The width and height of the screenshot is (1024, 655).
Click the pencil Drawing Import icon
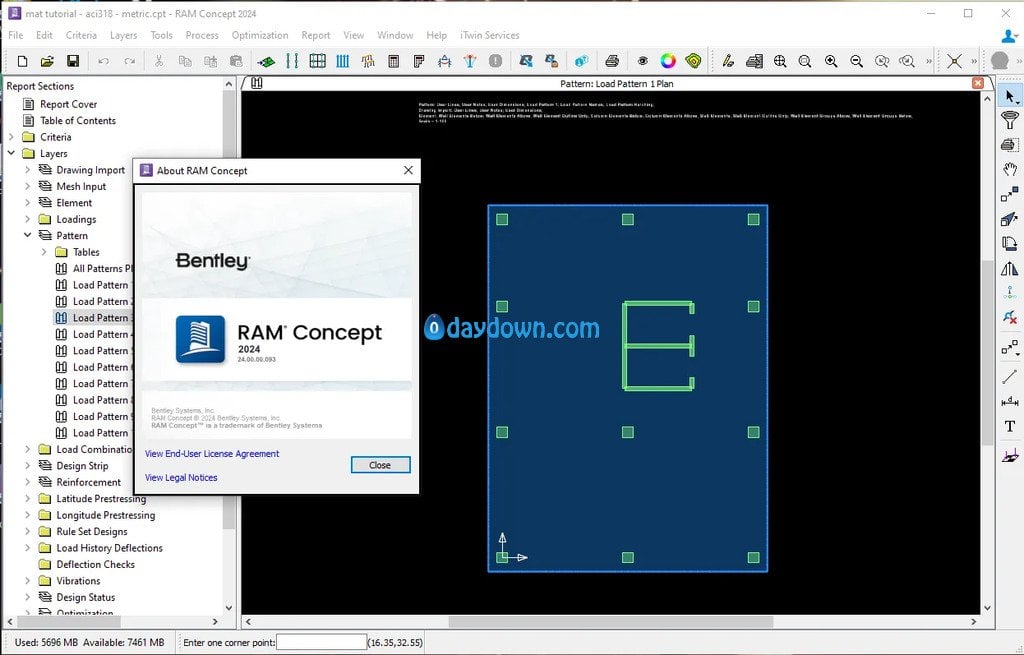[x=728, y=61]
